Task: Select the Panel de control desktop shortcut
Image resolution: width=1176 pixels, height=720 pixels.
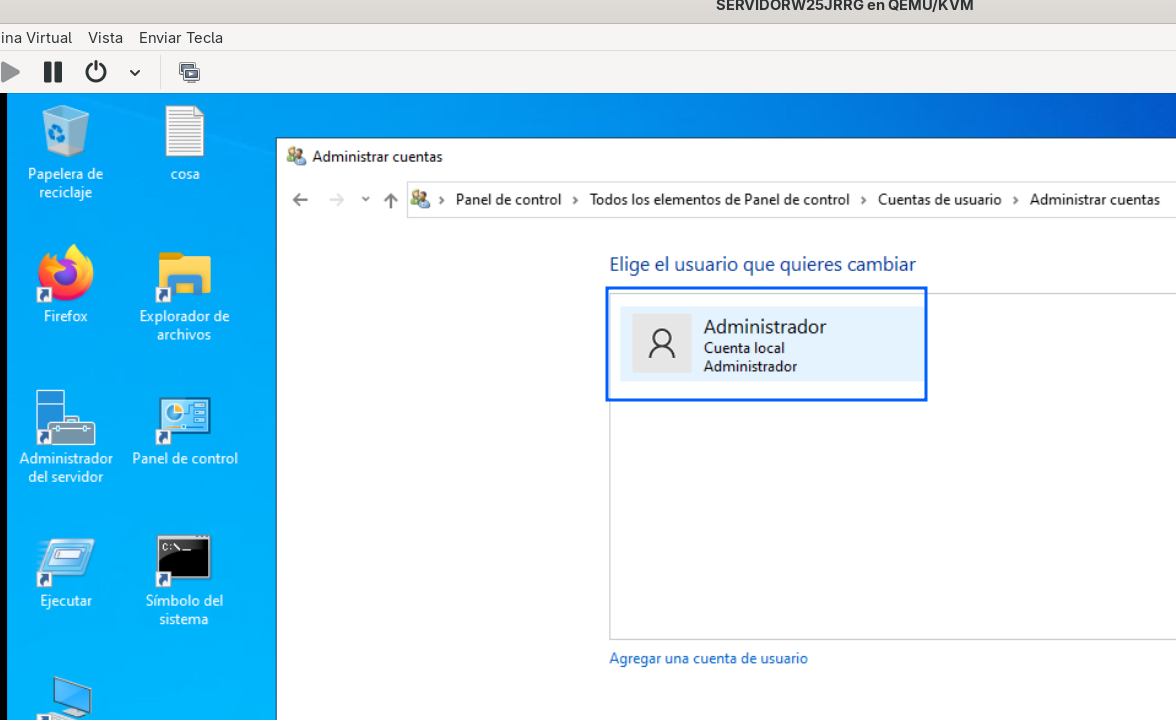Action: click(x=184, y=430)
